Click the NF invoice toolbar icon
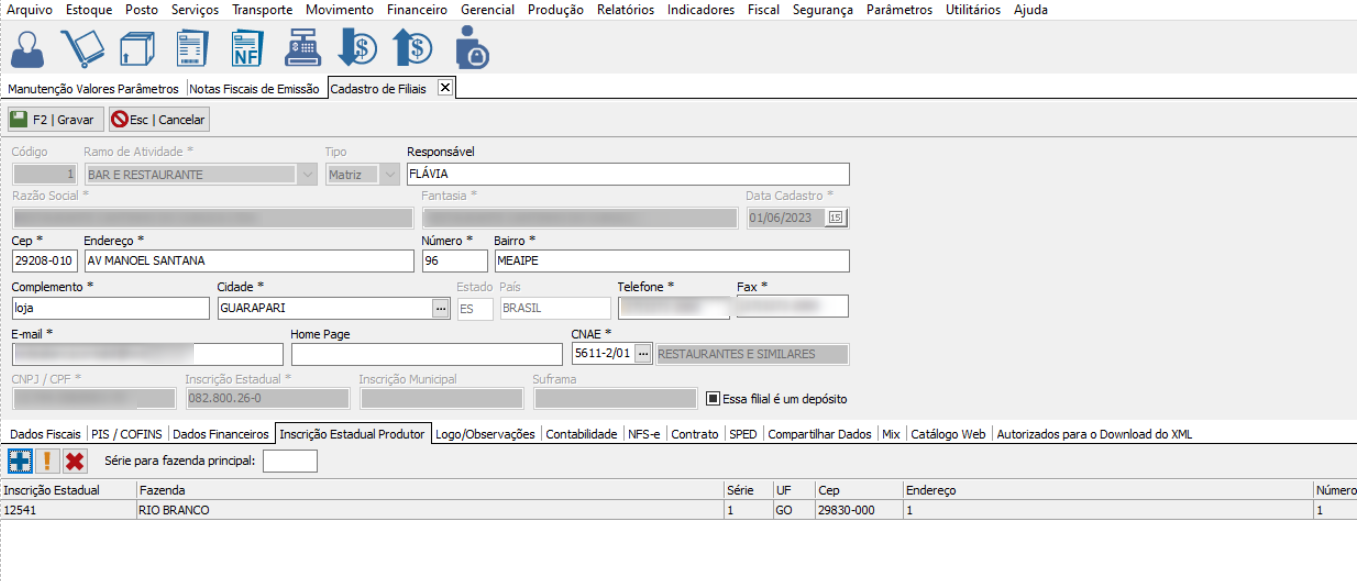The height and width of the screenshot is (581, 1360). click(x=246, y=48)
